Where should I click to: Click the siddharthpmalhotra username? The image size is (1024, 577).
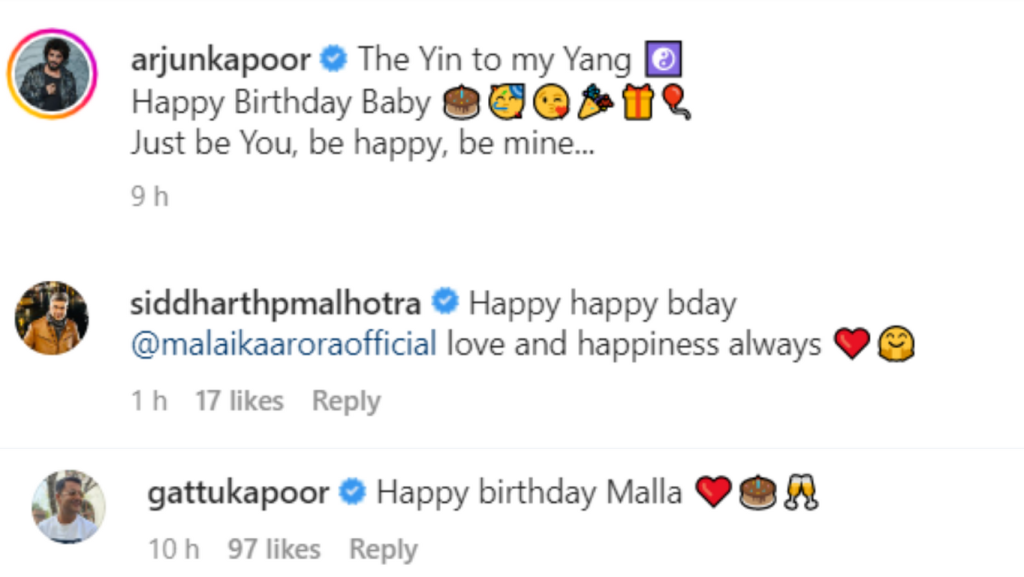coord(275,304)
